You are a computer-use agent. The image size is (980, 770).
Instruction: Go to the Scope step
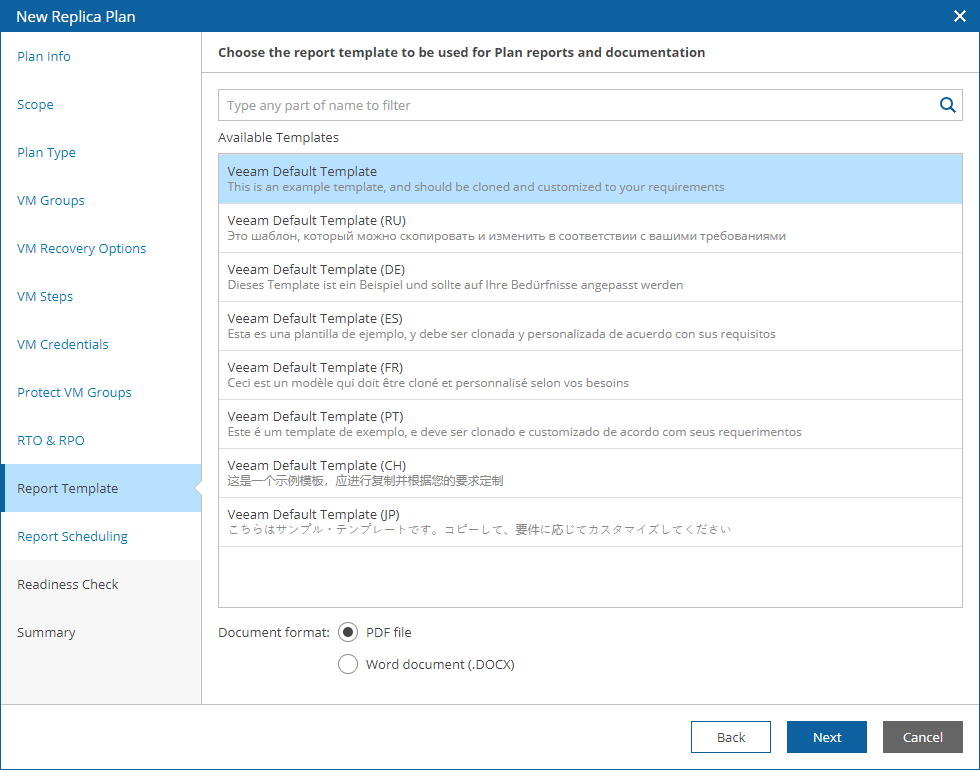click(35, 104)
